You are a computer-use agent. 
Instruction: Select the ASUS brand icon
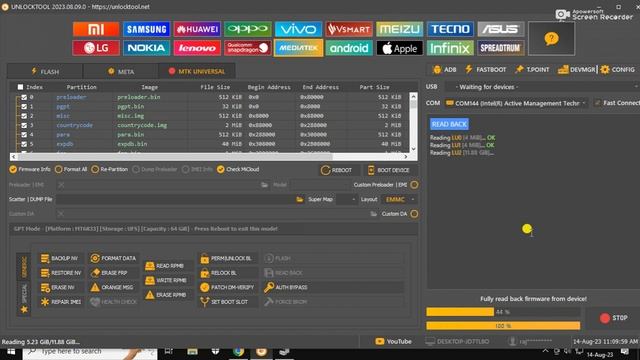click(501, 29)
